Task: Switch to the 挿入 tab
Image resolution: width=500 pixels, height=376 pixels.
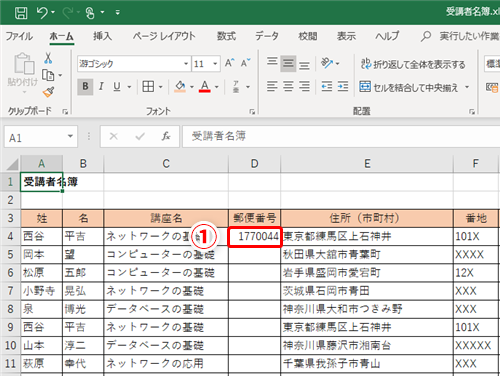Action: pos(102,36)
